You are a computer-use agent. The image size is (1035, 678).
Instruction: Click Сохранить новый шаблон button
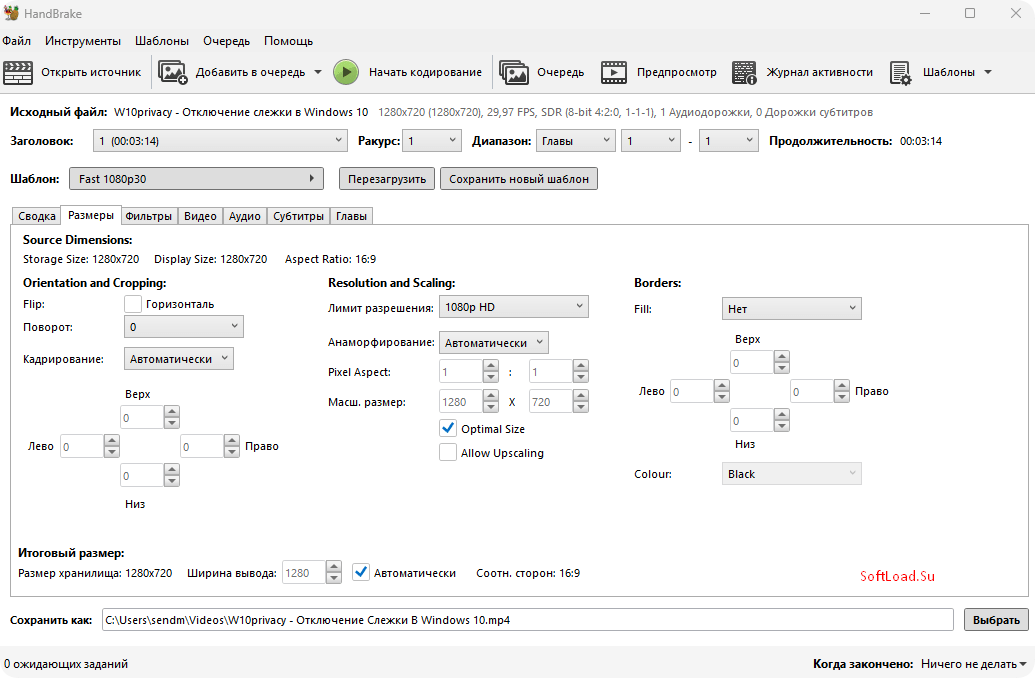(519, 179)
